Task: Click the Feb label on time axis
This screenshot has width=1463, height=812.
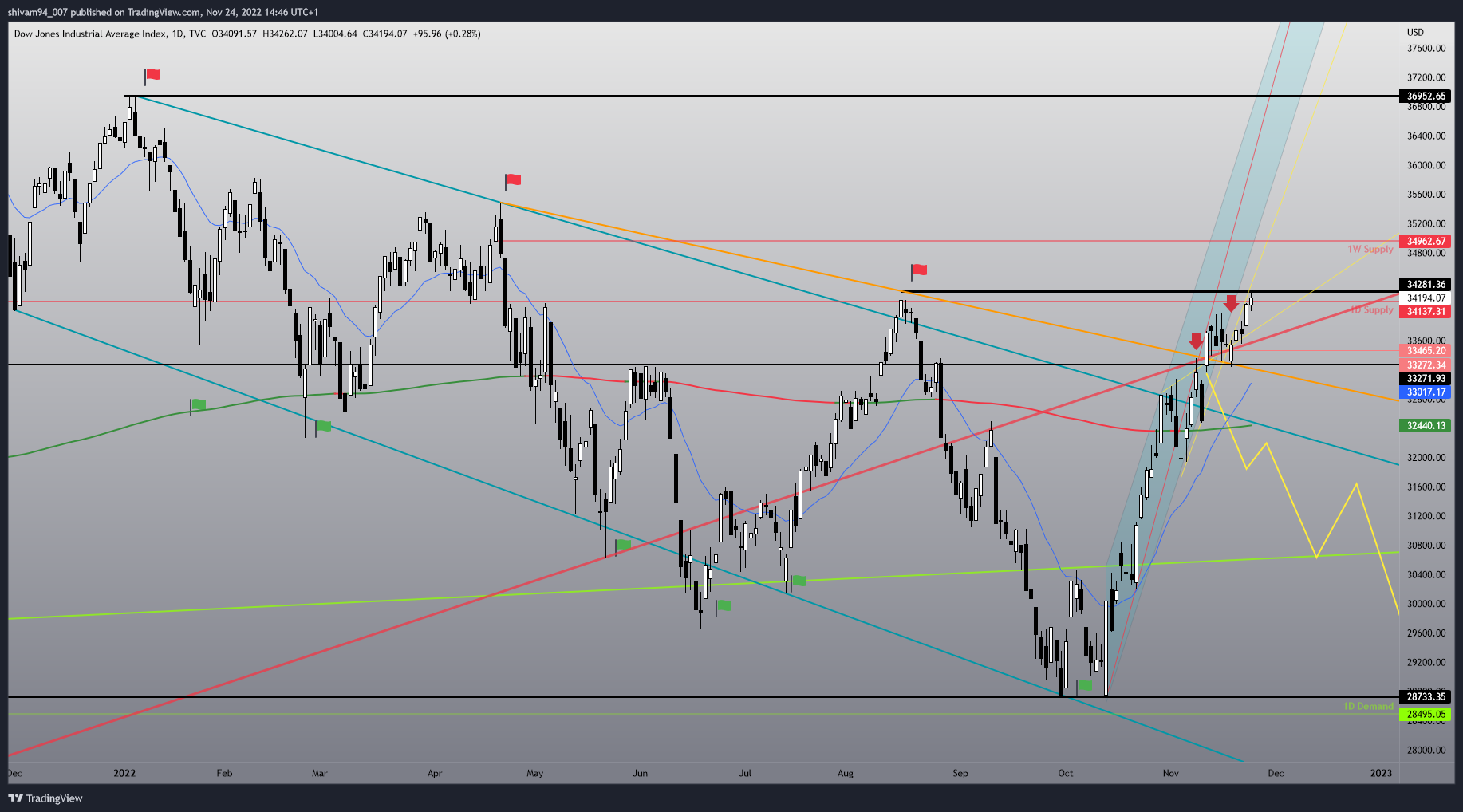Action: coord(224,774)
